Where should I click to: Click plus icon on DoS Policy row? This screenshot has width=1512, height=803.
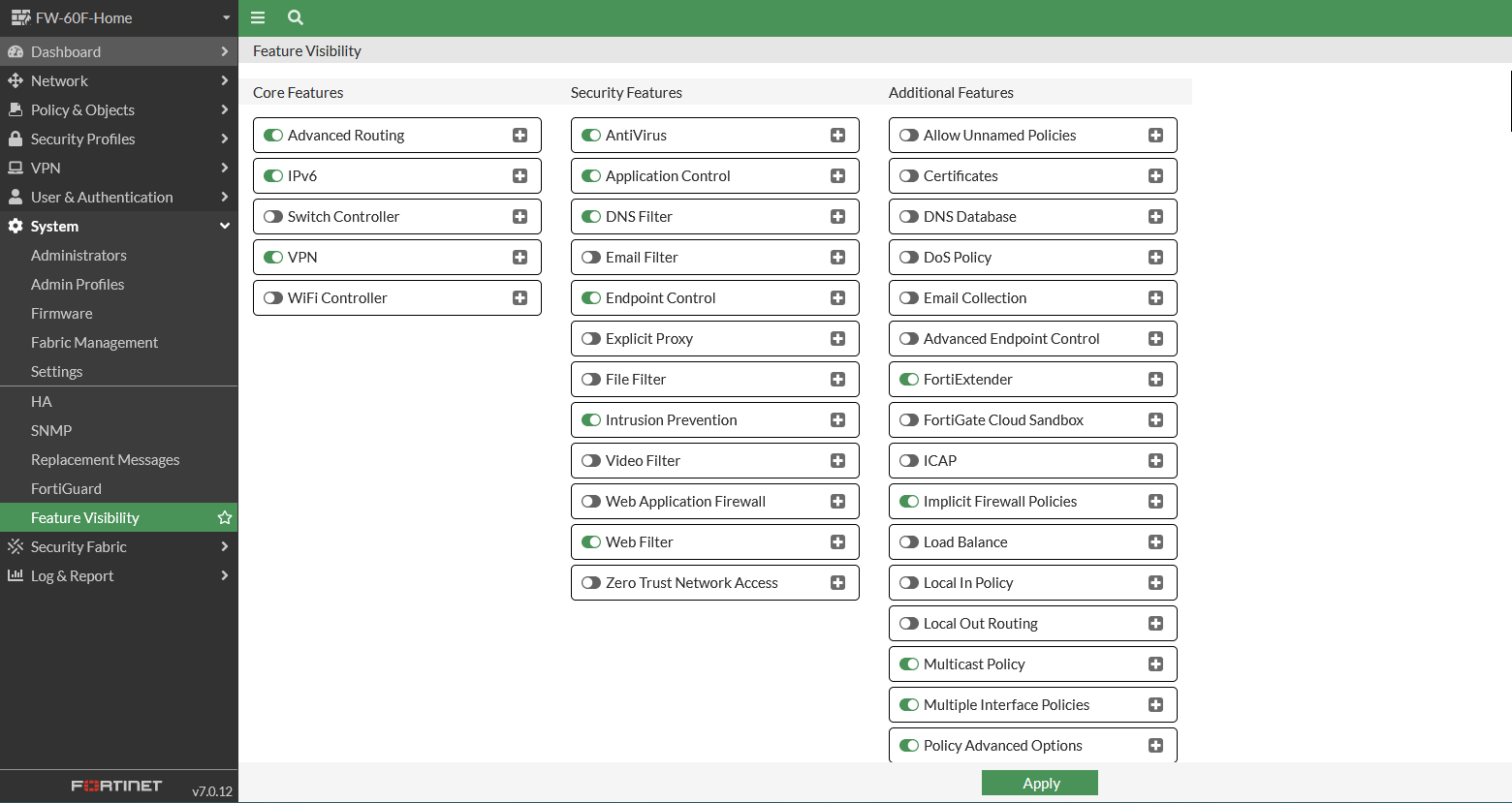pyautogui.click(x=1156, y=258)
